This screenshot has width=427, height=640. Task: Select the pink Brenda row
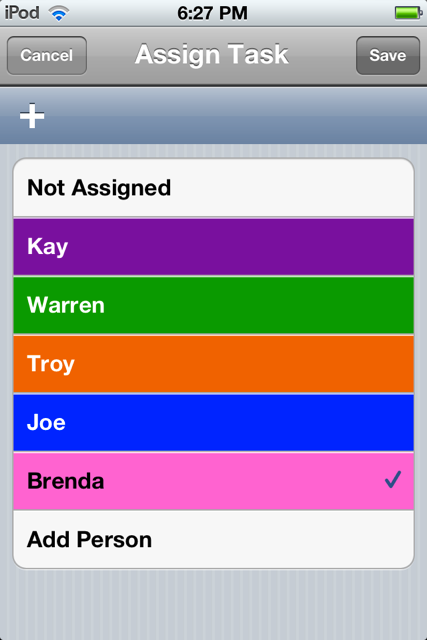(x=214, y=481)
